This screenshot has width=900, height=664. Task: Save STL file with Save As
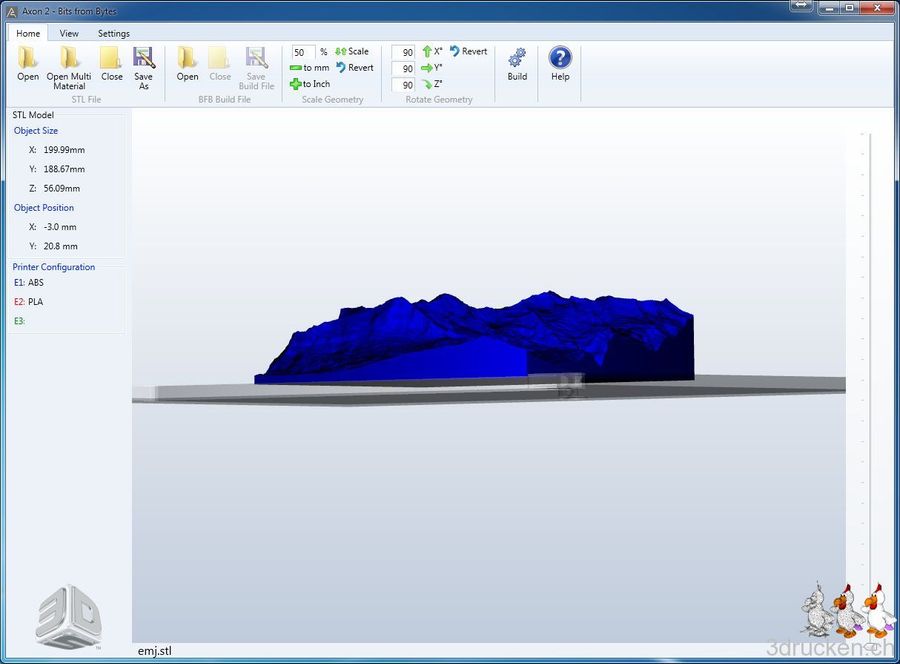143,68
